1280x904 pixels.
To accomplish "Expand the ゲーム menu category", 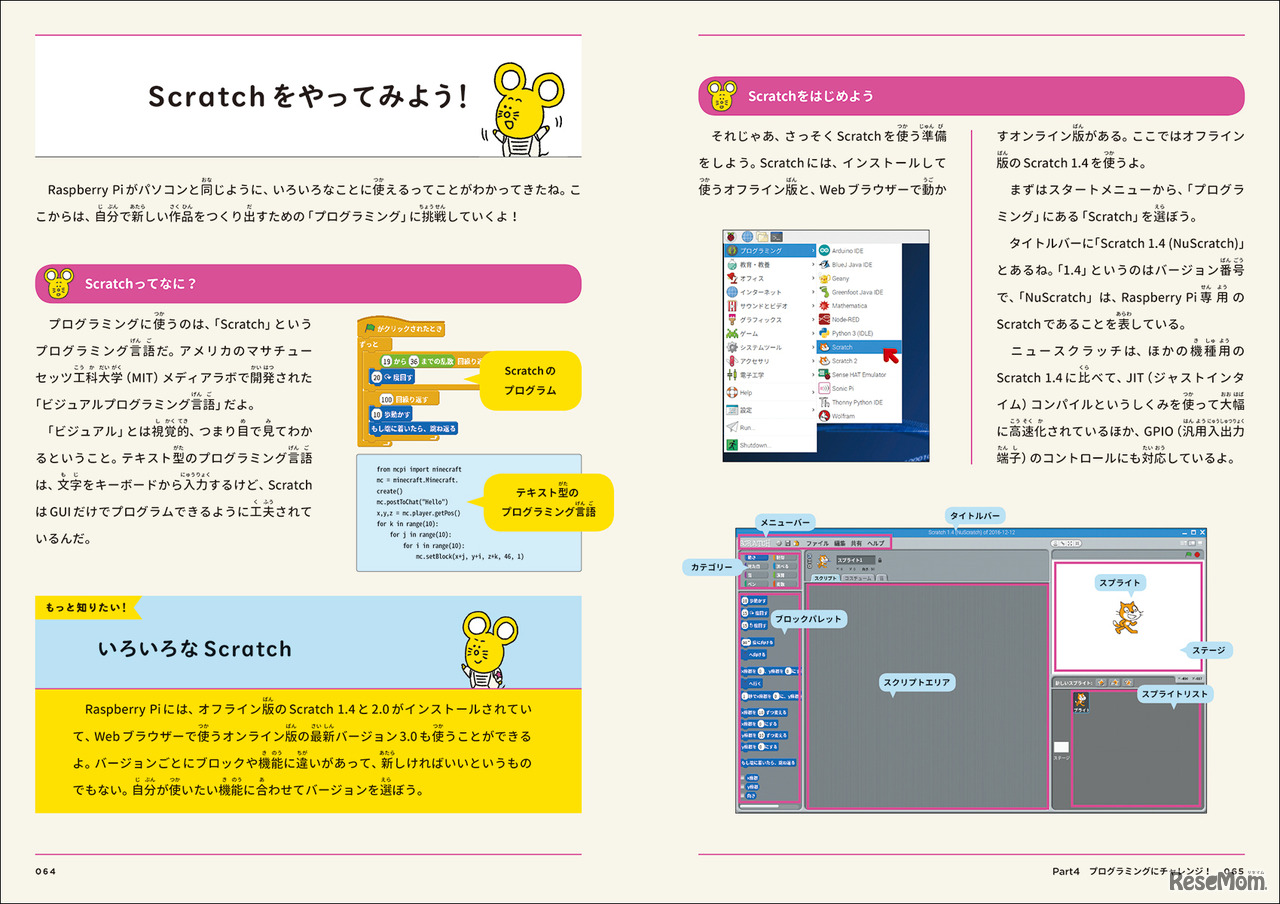I will 770,333.
